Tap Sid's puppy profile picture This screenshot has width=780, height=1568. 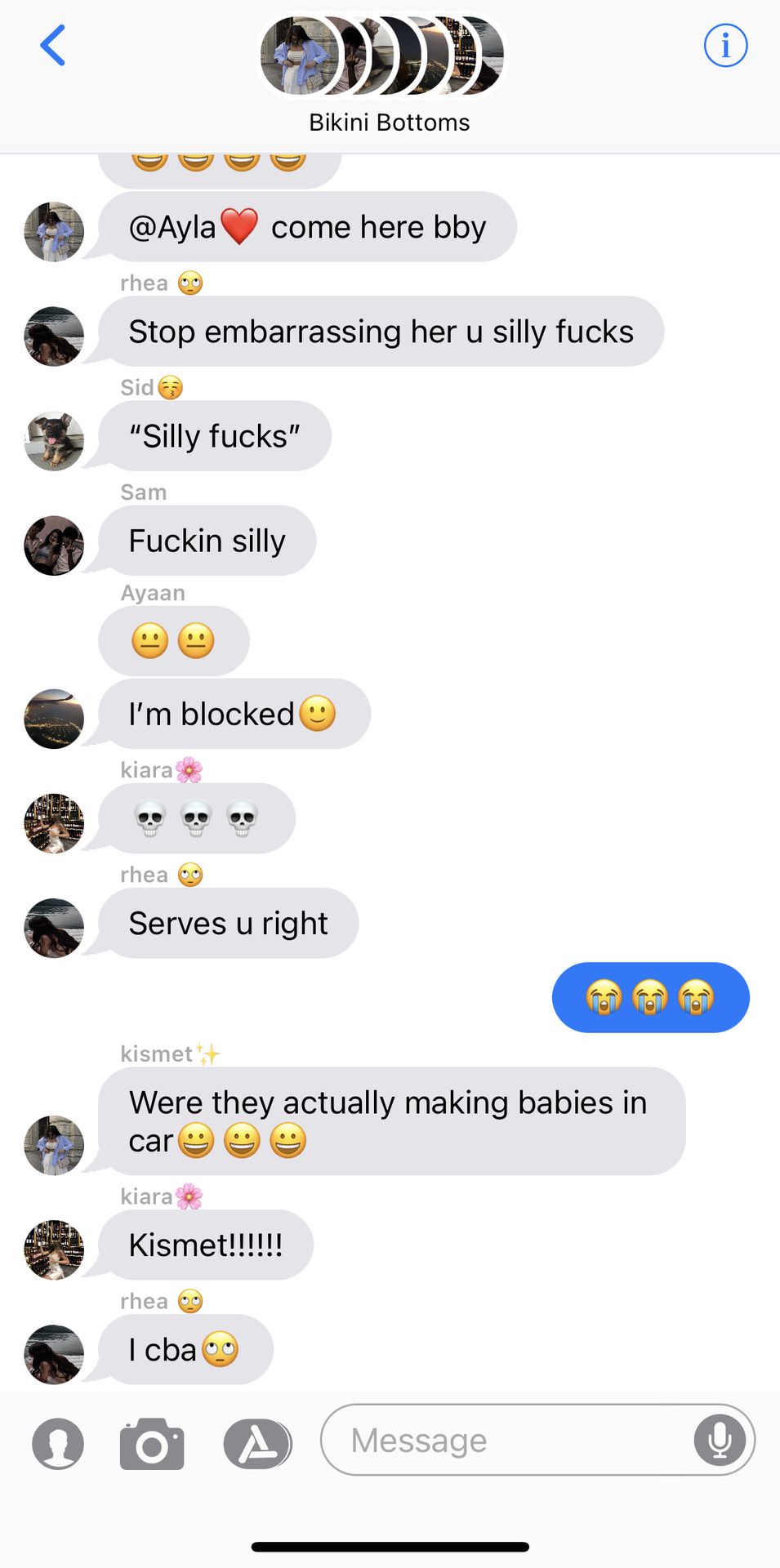pos(54,441)
